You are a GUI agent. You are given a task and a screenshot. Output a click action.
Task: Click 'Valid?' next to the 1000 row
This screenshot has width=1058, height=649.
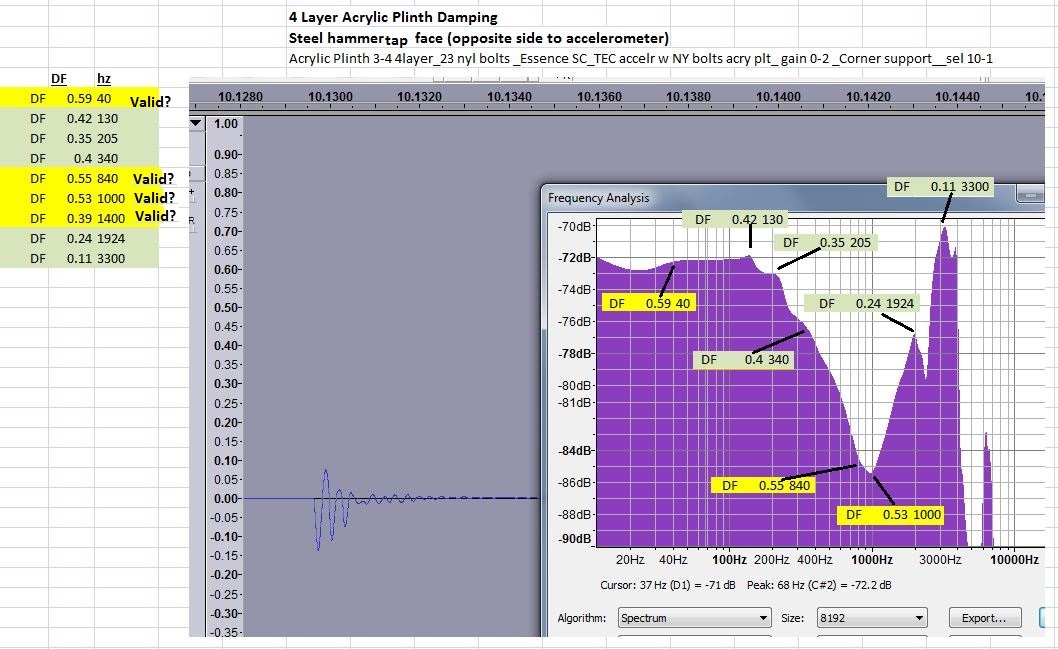click(x=155, y=198)
